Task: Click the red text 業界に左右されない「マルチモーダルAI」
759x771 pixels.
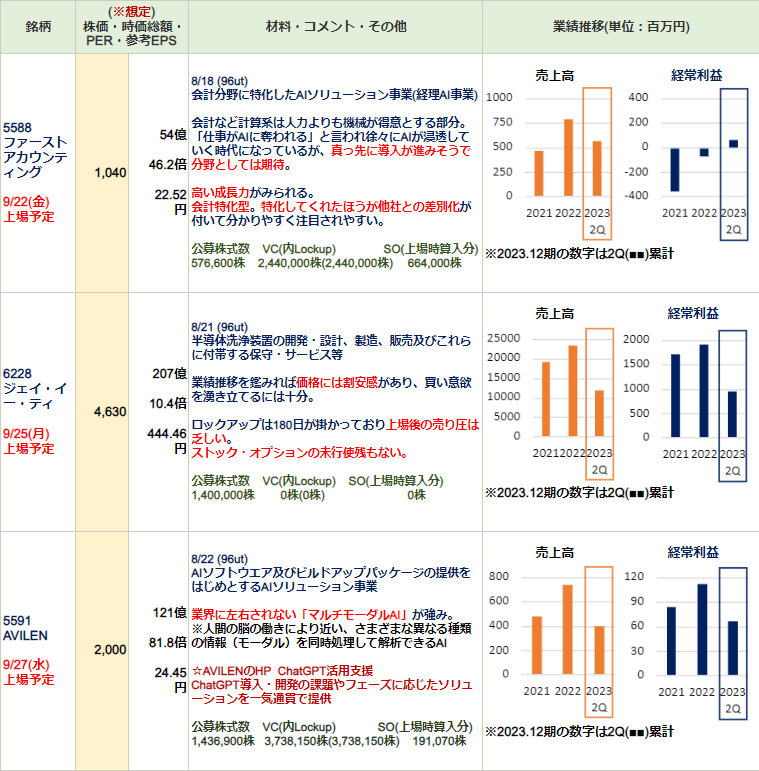Action: (x=300, y=615)
